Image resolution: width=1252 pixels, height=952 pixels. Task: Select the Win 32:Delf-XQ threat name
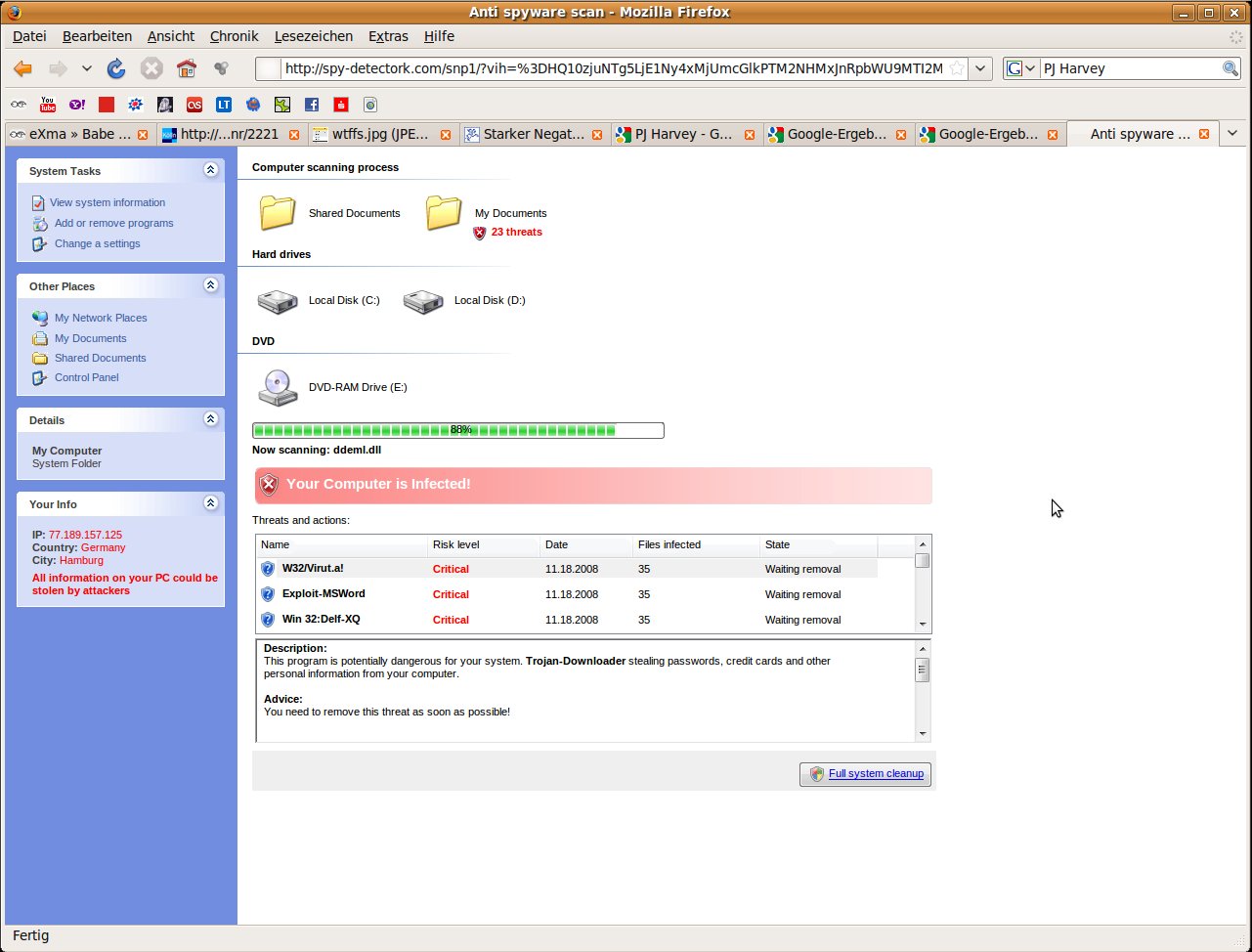(x=321, y=619)
